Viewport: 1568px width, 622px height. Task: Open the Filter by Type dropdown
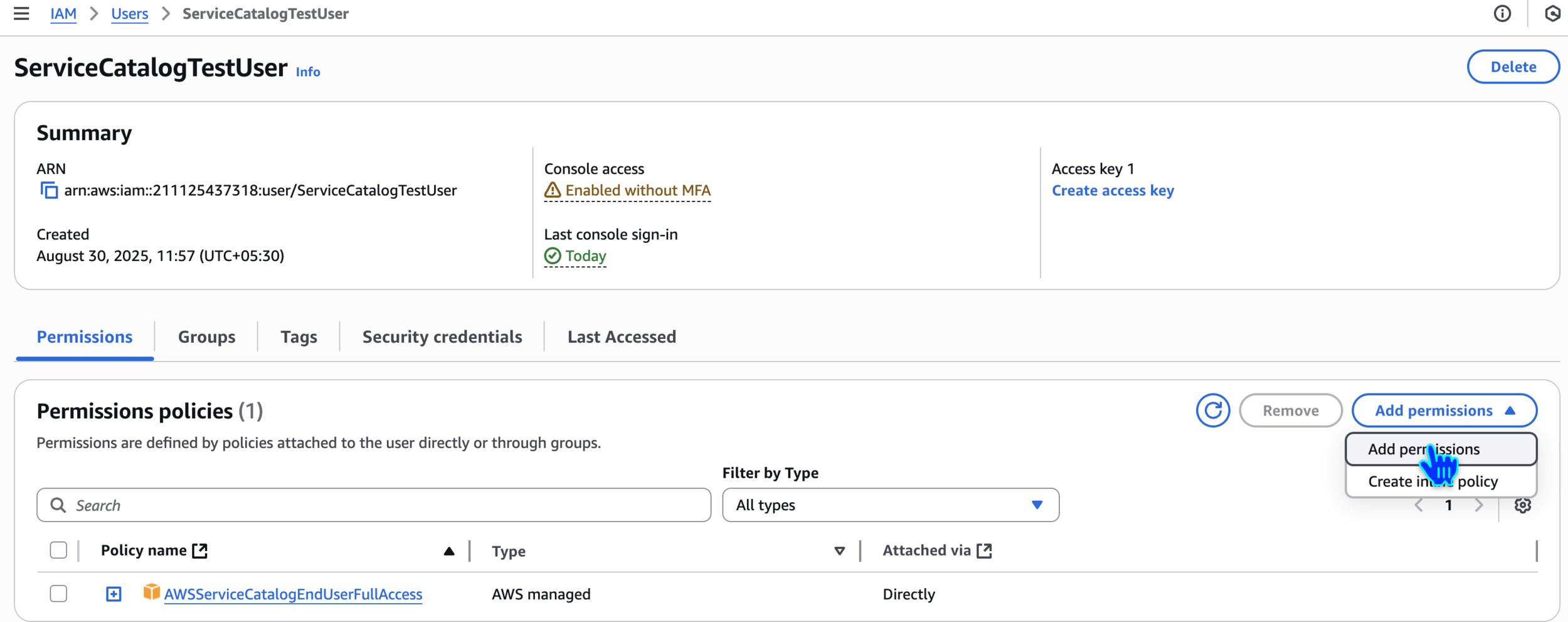point(890,505)
